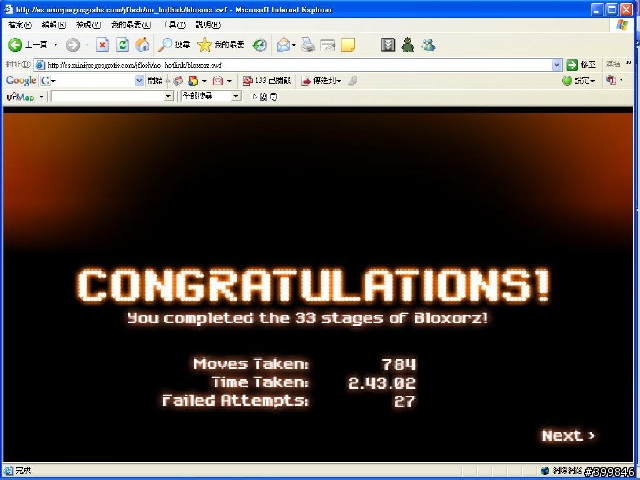Open the Google bookmarks icon dropdown
The image size is (640, 480).
[x=204, y=81]
